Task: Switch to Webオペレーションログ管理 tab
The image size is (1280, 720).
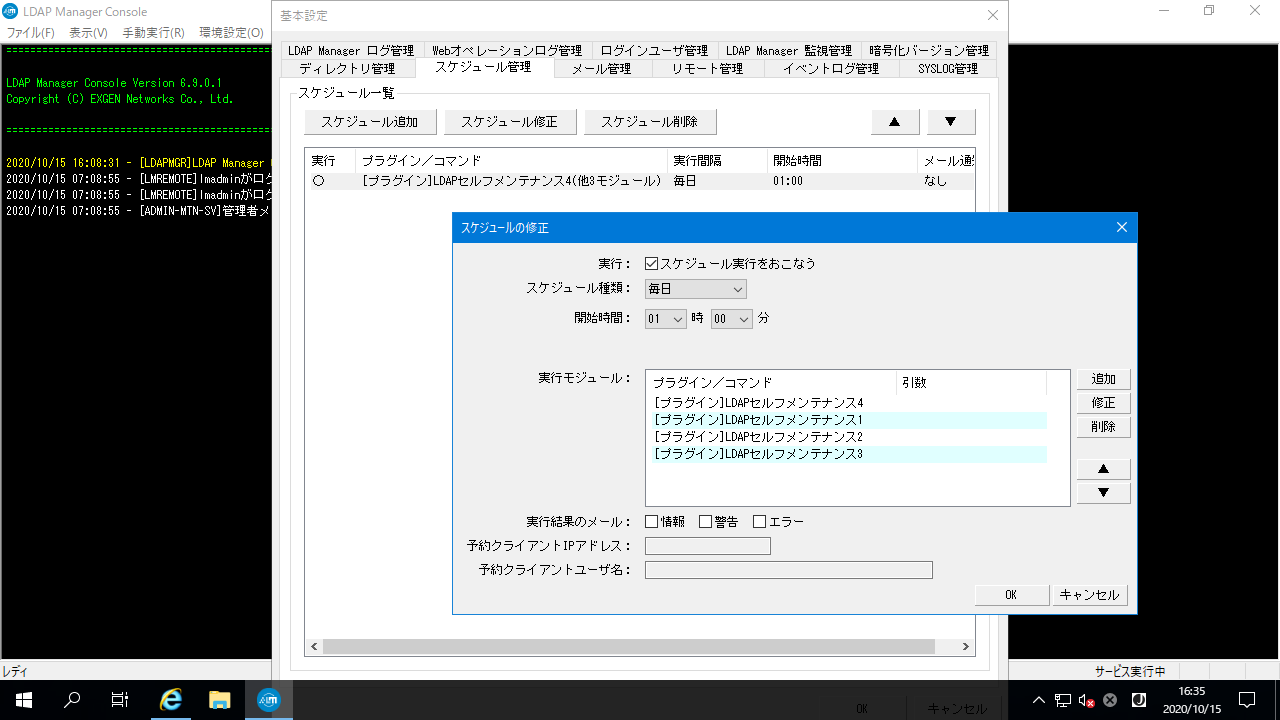Action: [x=507, y=50]
